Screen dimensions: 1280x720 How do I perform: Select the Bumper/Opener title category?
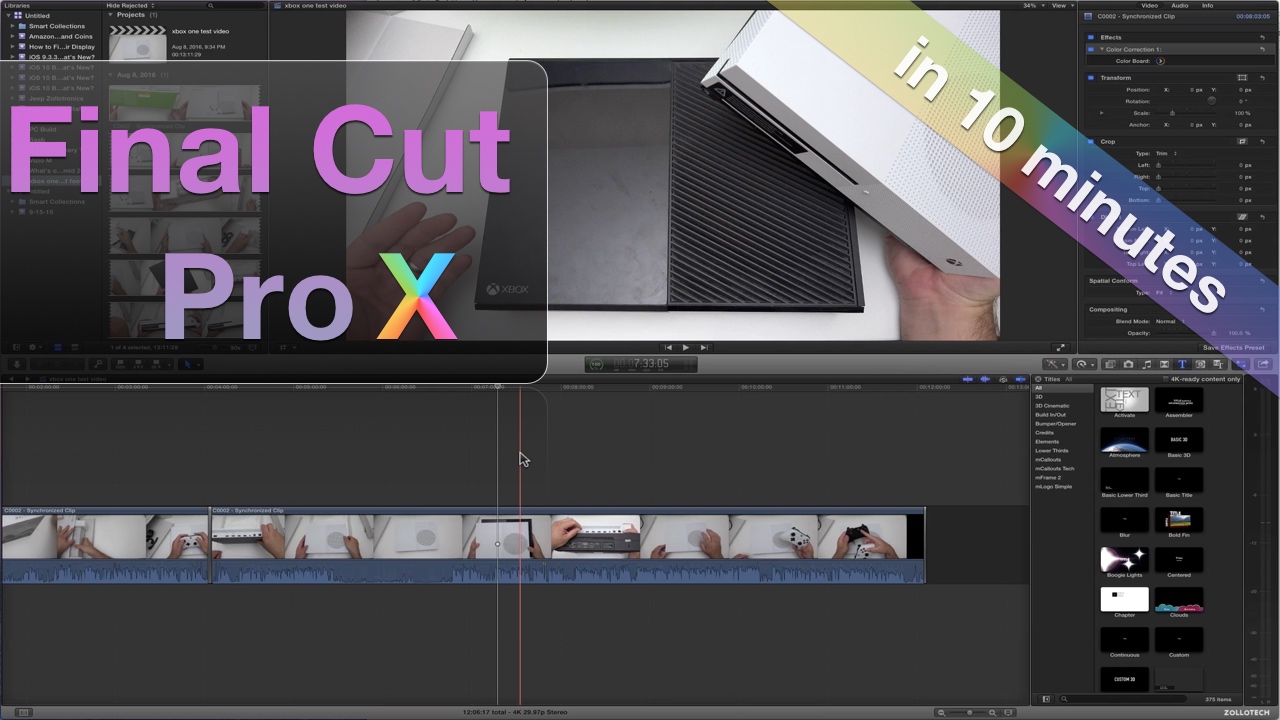pyautogui.click(x=1055, y=424)
